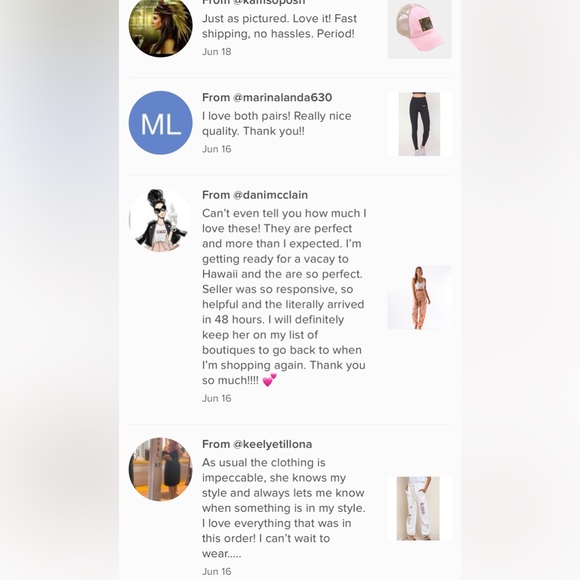The width and height of the screenshot is (580, 580).
Task: Click the Jun 18 review date
Action: click(217, 52)
